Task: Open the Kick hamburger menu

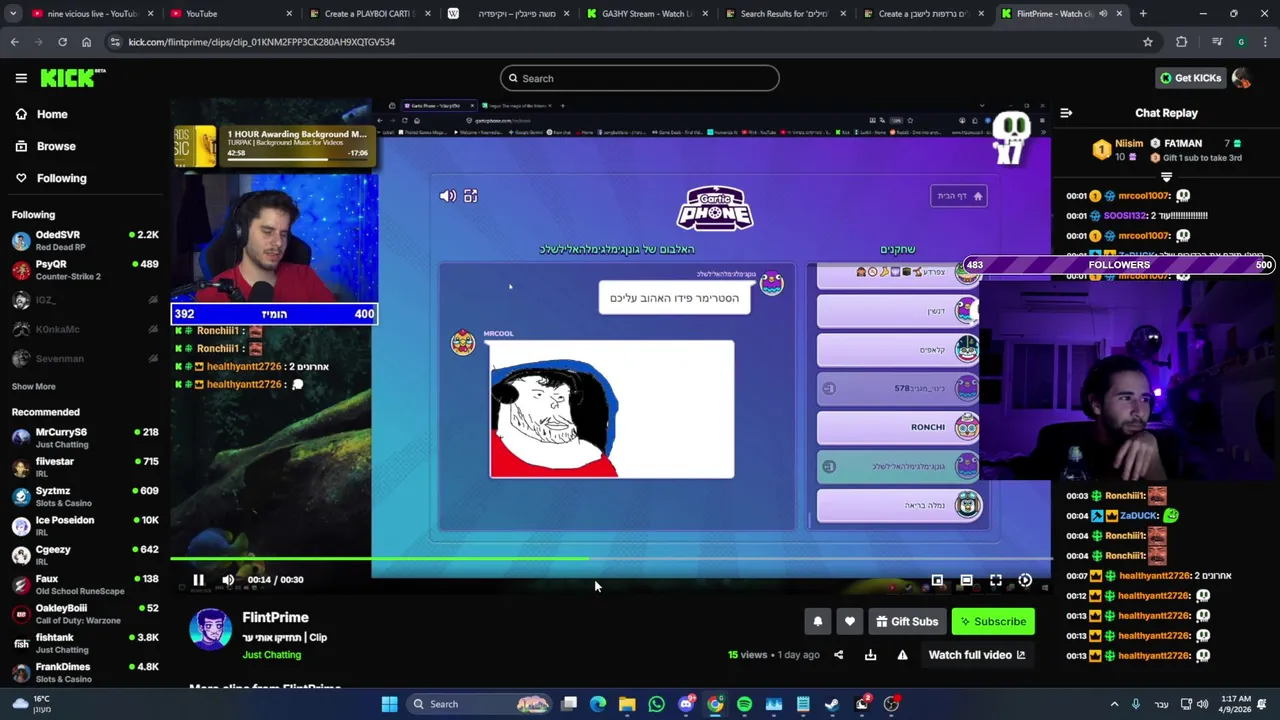Action: click(x=21, y=78)
